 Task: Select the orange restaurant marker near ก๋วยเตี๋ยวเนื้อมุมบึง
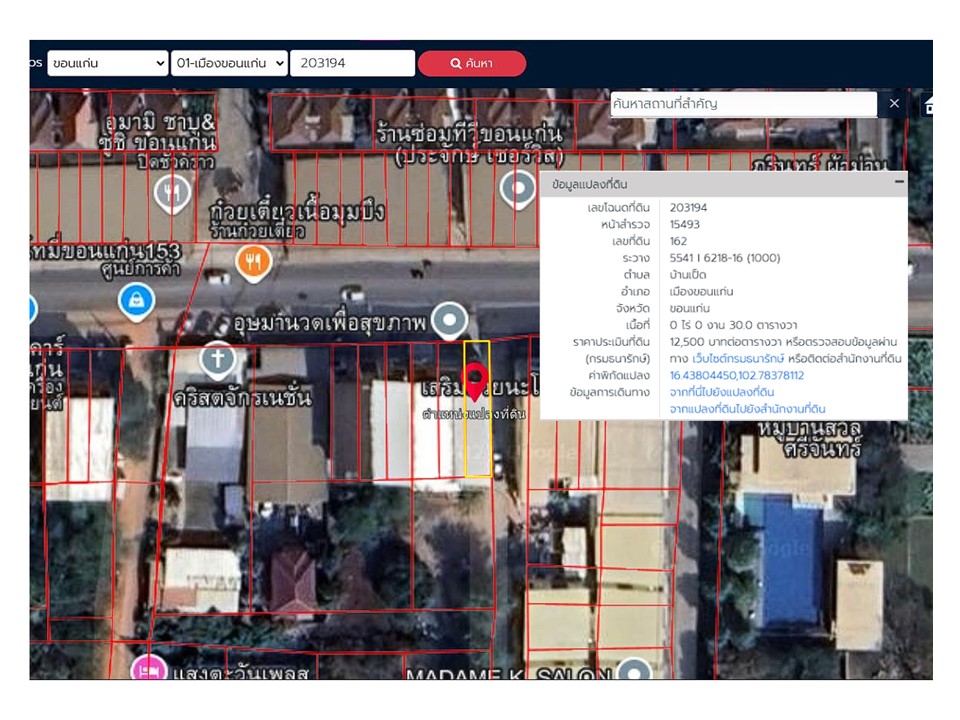pos(254,262)
